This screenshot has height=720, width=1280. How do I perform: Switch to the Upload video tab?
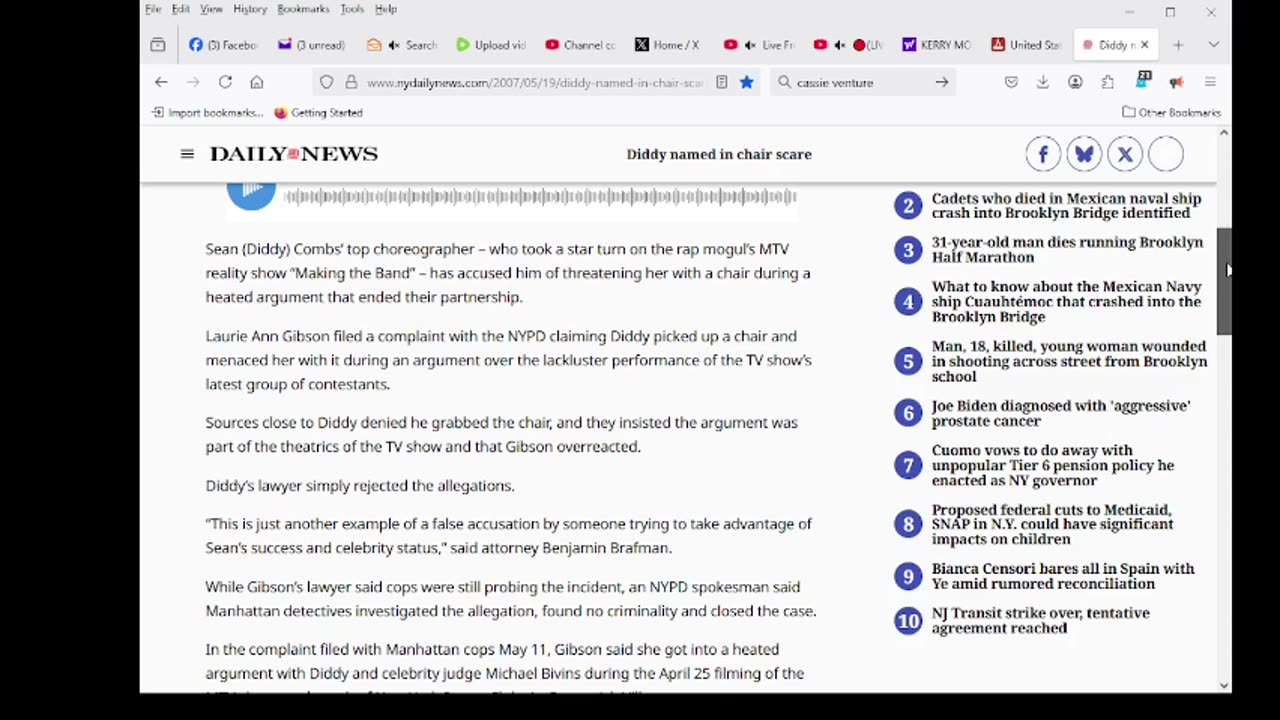(x=490, y=45)
